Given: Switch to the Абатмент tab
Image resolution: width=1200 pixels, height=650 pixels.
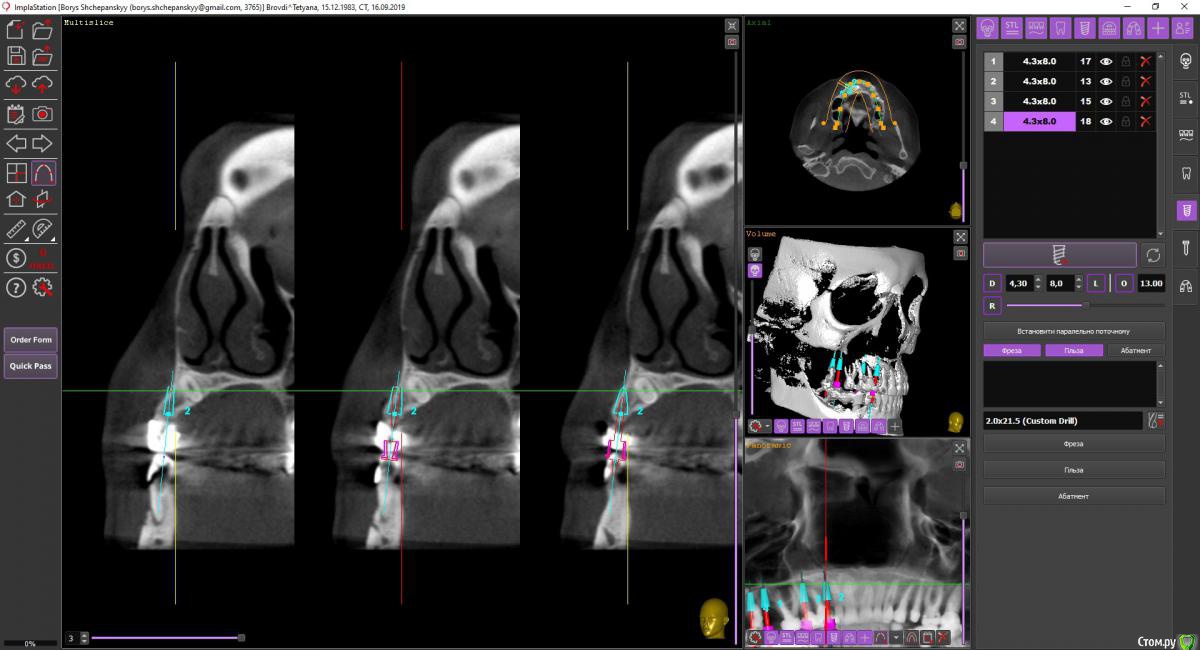Looking at the screenshot, I should tap(1136, 351).
